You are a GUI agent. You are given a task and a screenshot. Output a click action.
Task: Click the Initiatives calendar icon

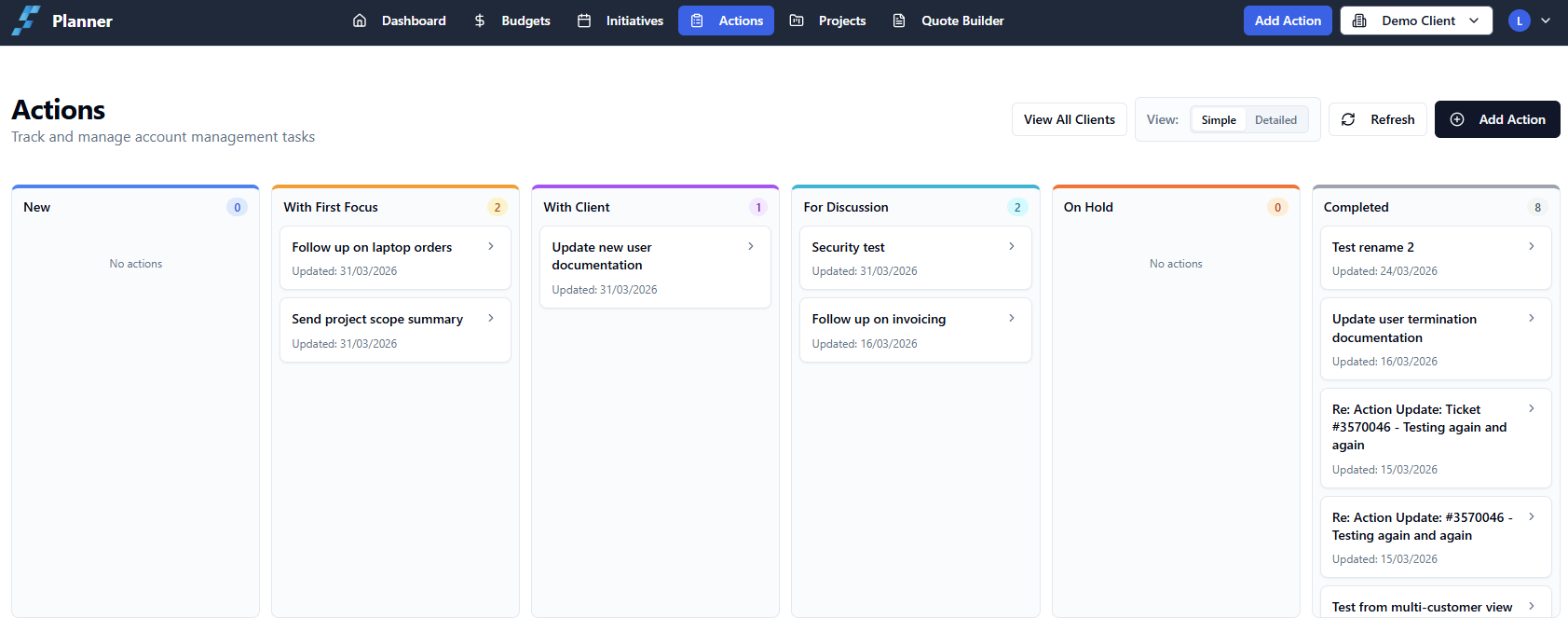click(x=584, y=21)
